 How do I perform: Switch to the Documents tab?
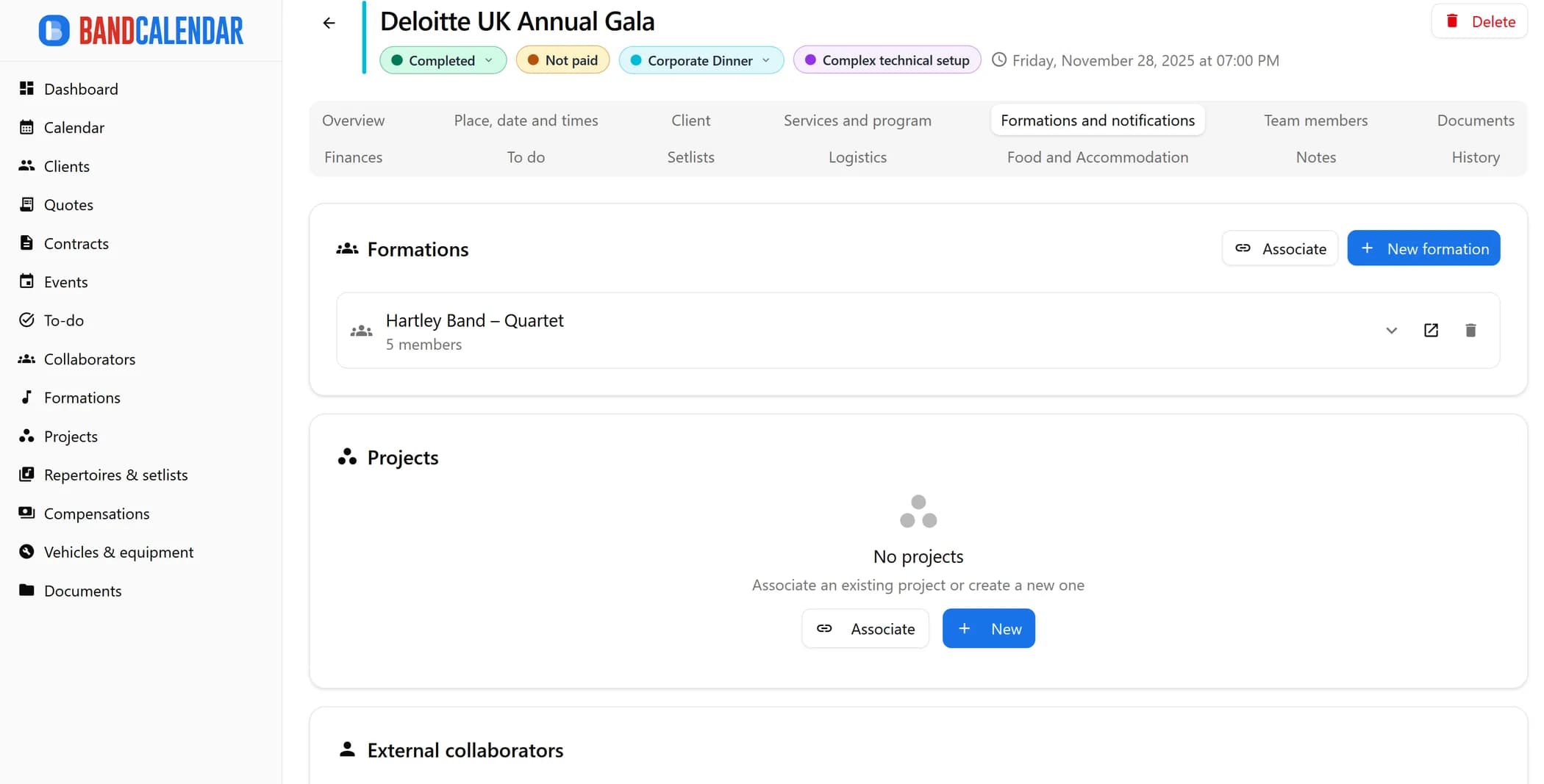point(1476,120)
